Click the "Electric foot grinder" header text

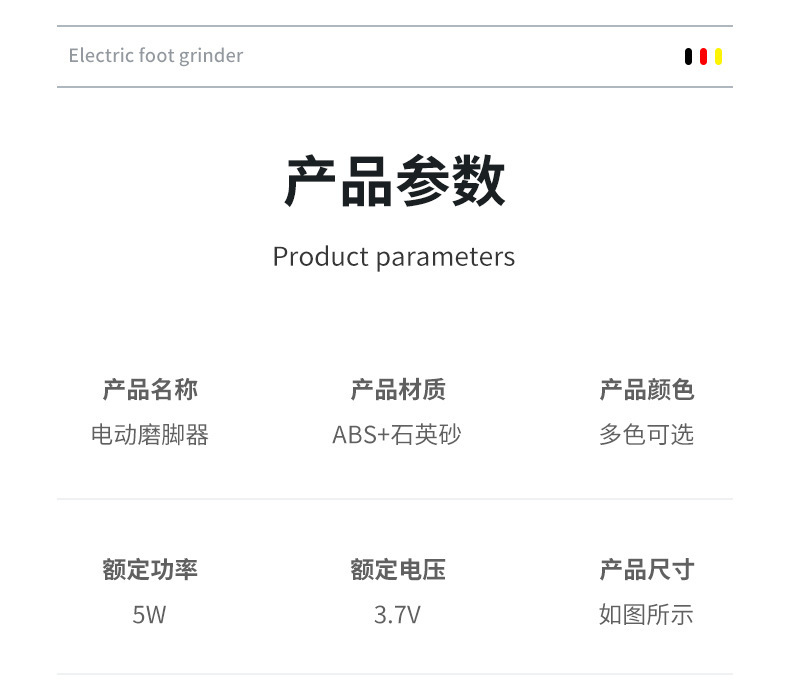155,56
